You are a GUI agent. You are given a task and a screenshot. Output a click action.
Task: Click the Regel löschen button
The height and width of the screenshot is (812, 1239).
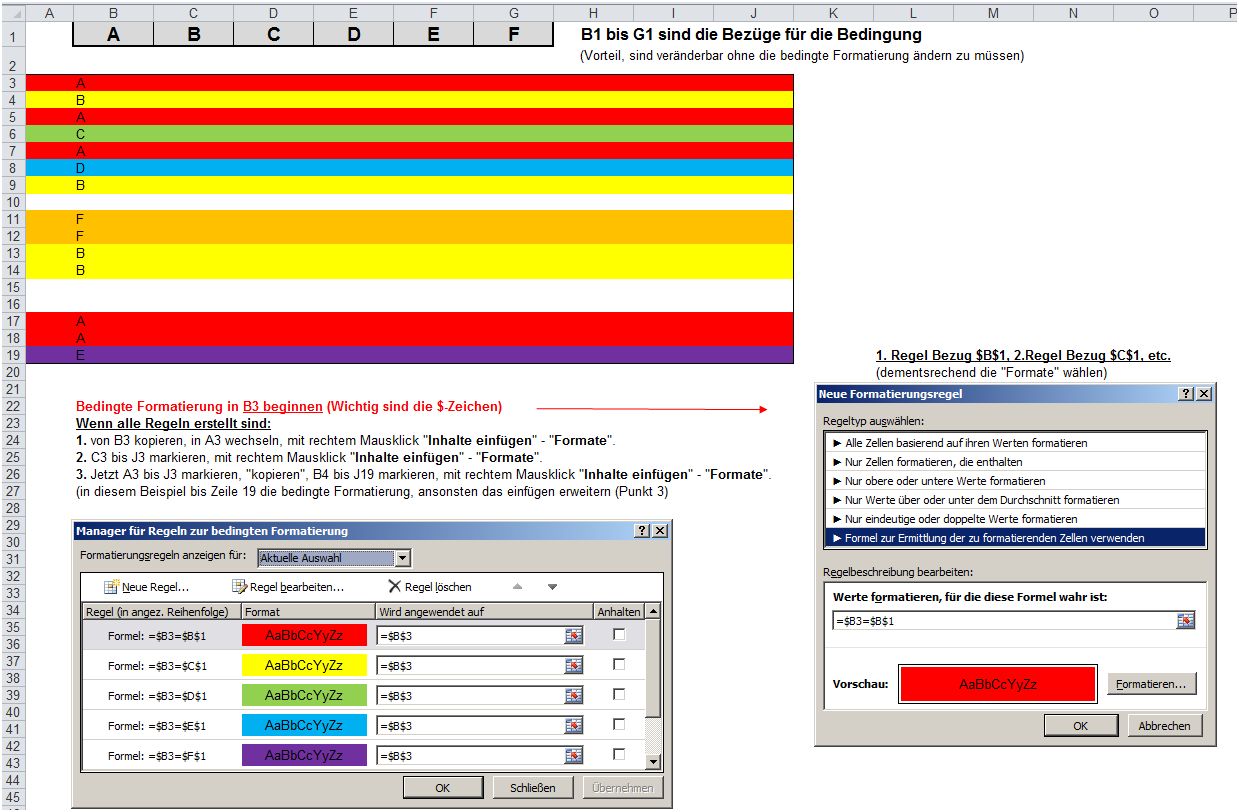(x=430, y=587)
